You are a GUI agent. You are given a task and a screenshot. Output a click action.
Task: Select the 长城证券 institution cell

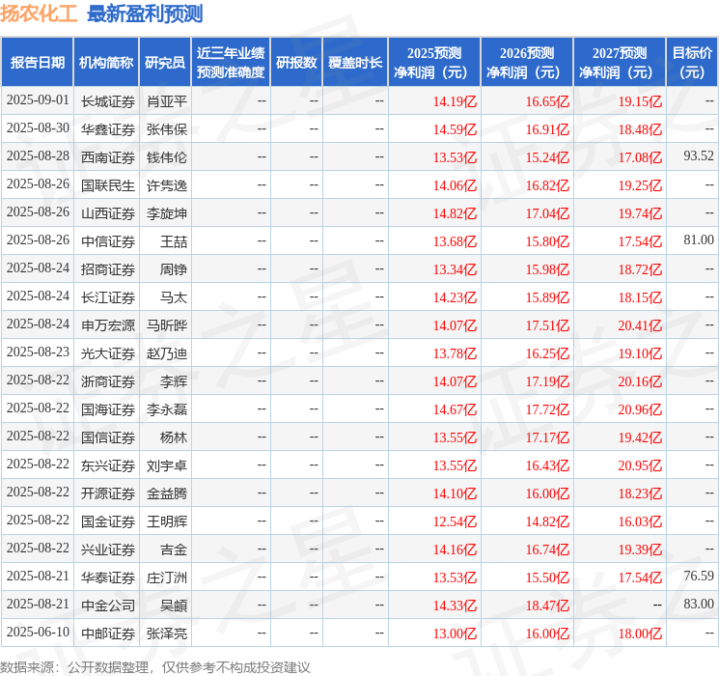(108, 101)
